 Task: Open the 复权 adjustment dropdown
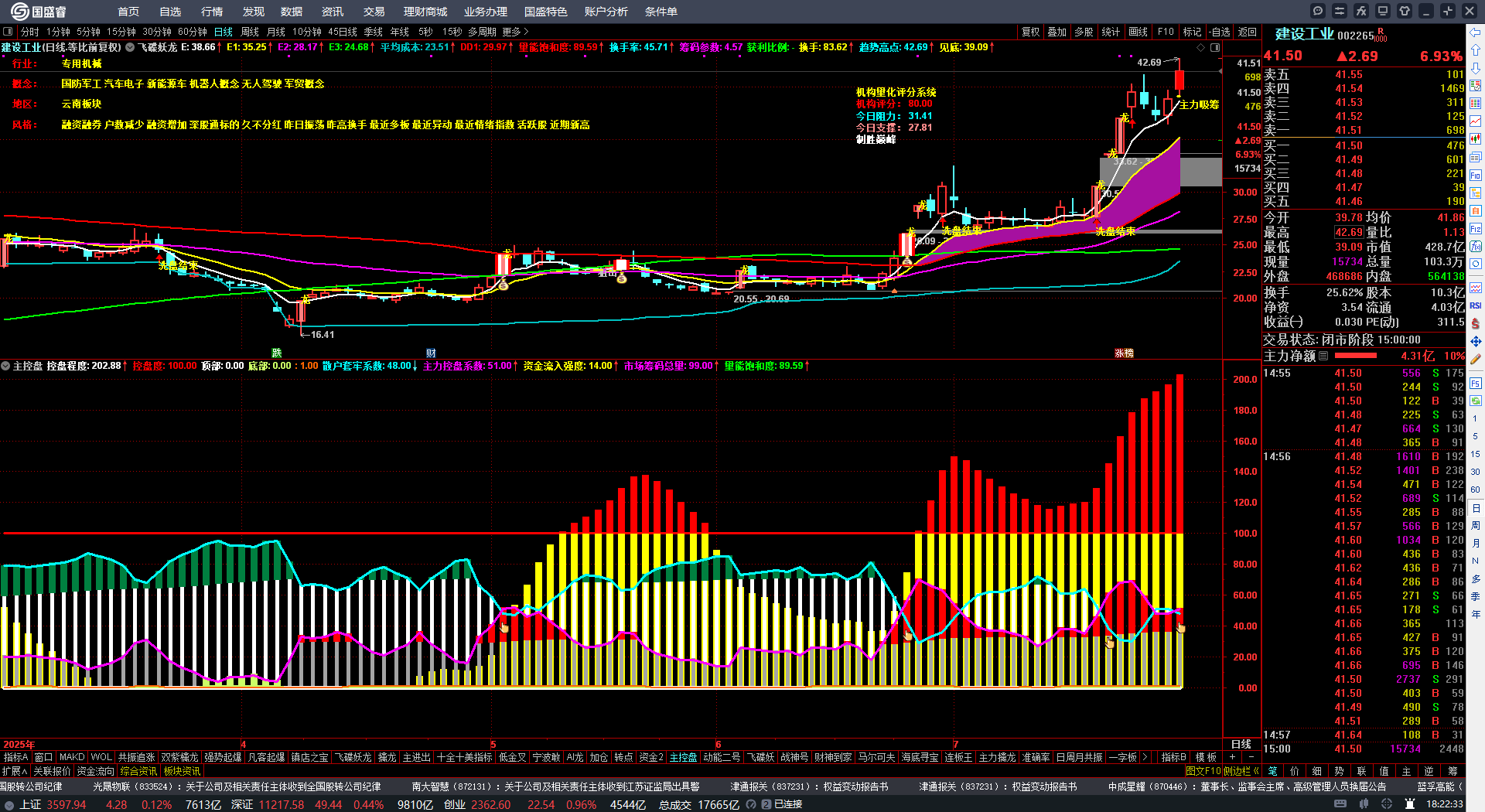(1031, 32)
